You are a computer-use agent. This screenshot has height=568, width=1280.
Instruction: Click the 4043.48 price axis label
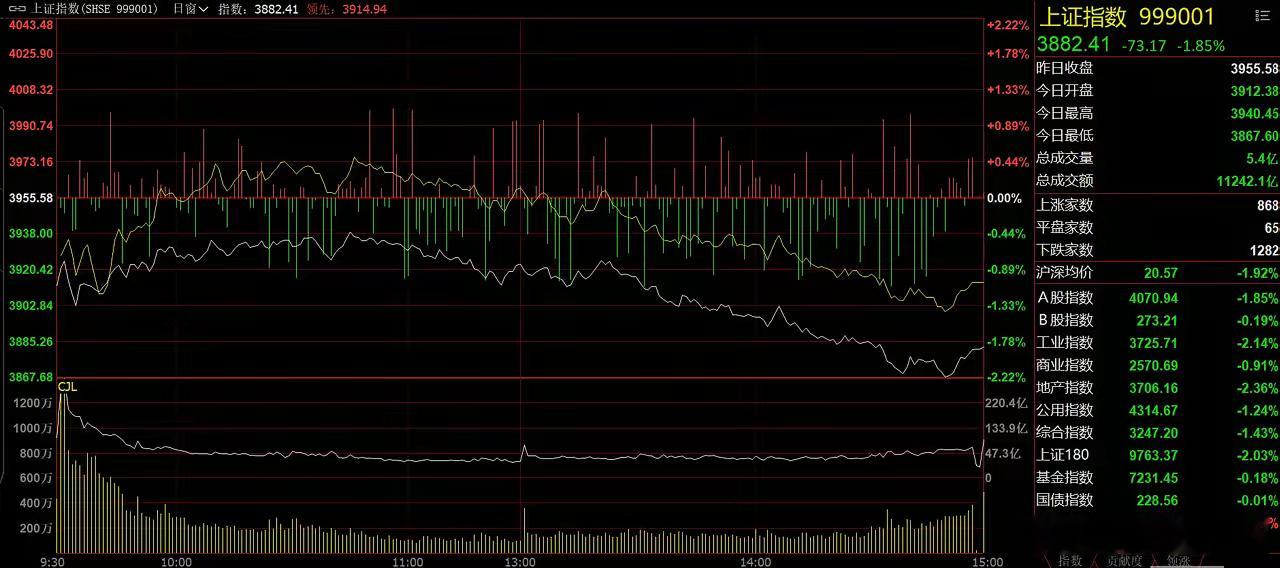click(30, 25)
